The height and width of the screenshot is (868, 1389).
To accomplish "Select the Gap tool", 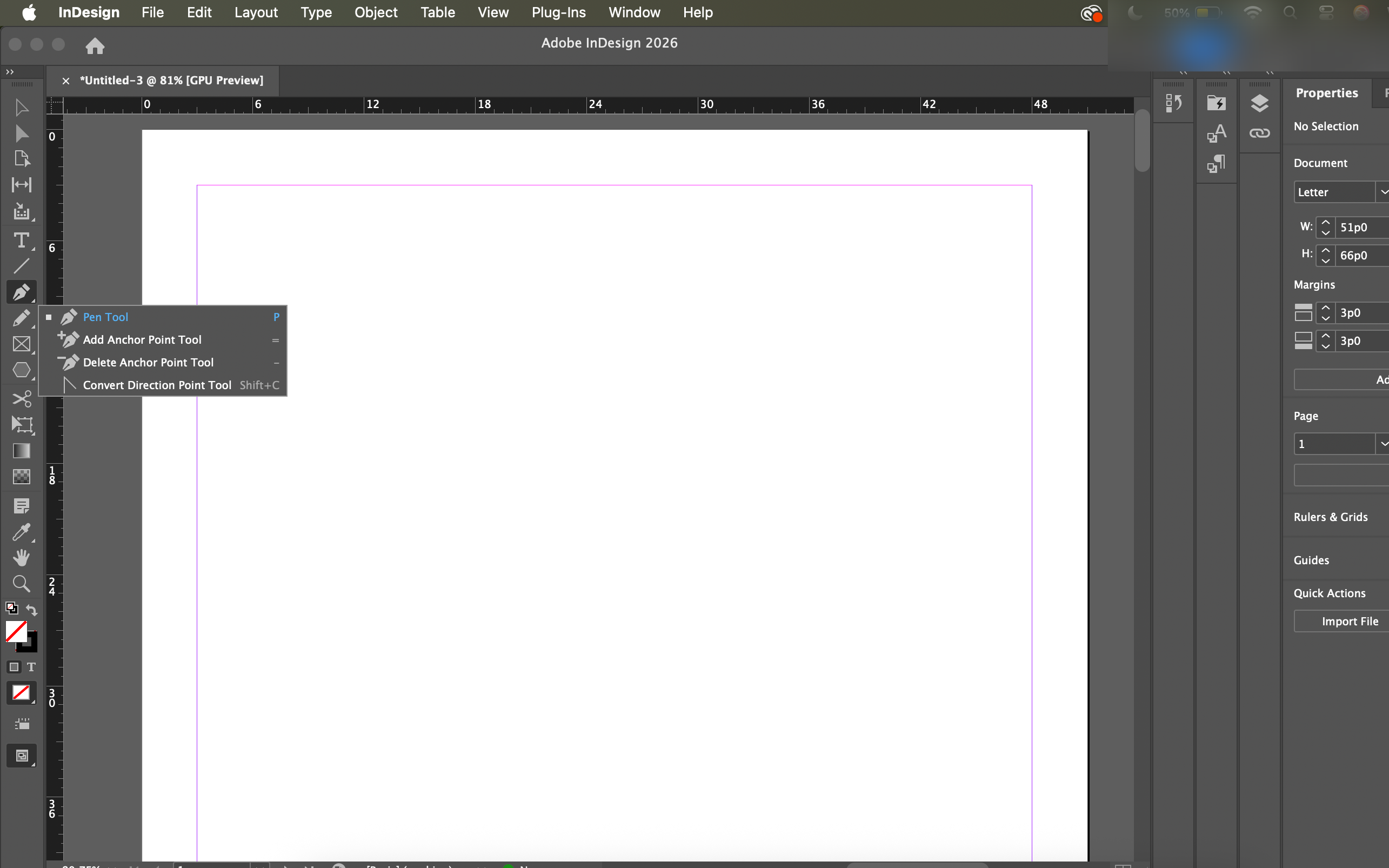I will point(21,185).
